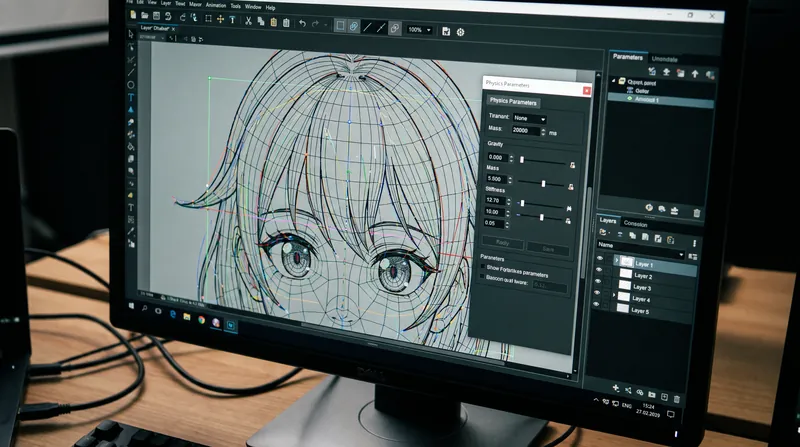Screen dimensions: 800x447
Task: Click the Redo arrow icon
Action: (x=315, y=24)
